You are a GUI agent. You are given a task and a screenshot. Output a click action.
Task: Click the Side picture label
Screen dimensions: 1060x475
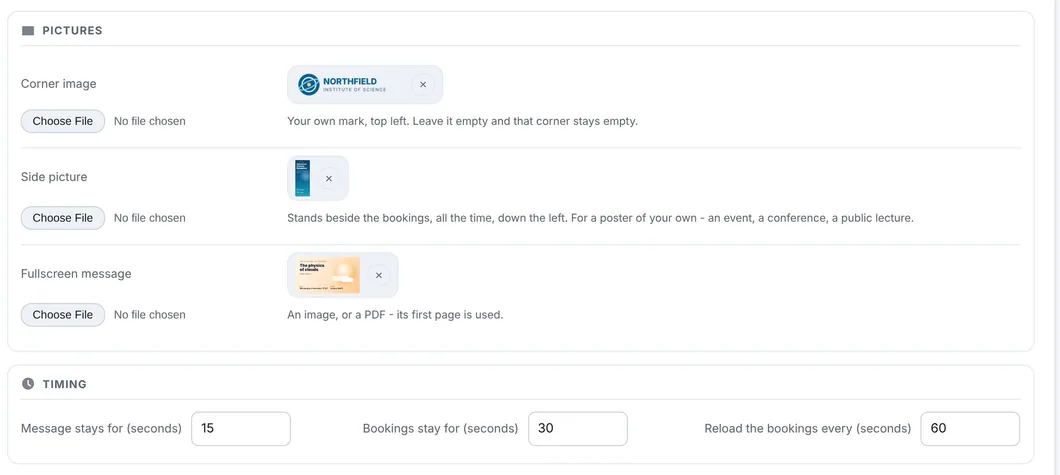point(54,177)
